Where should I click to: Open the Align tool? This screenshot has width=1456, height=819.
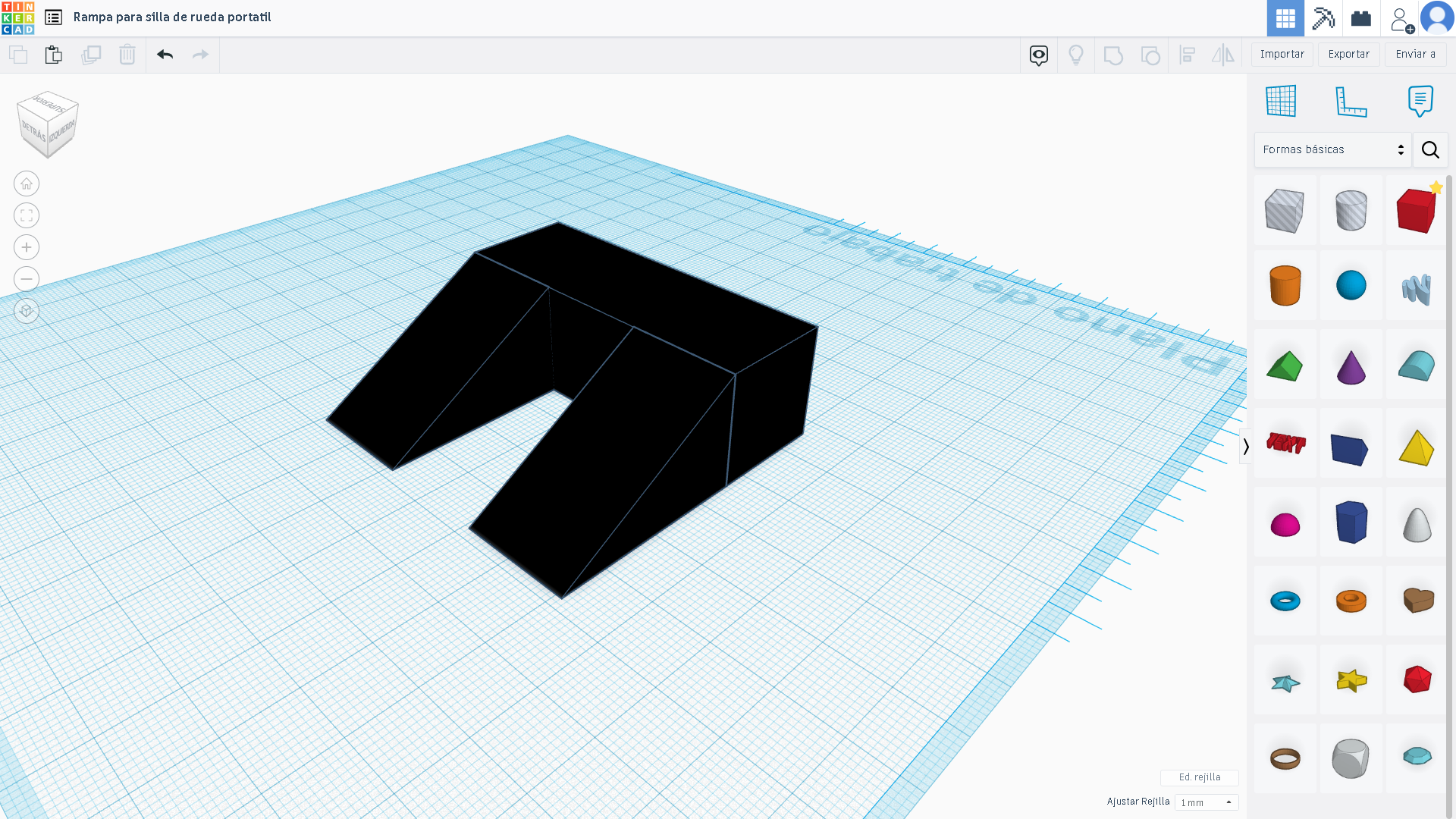[x=1188, y=55]
